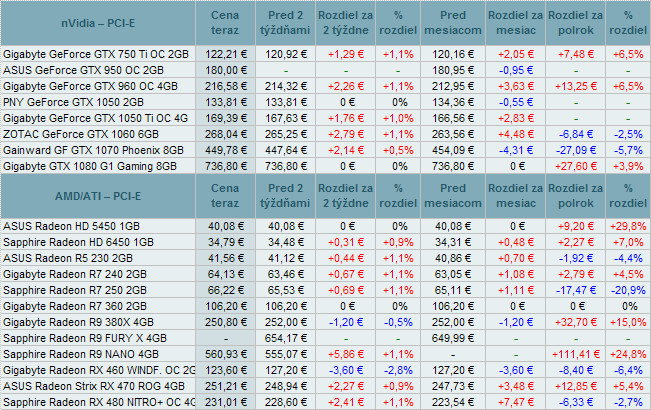Click the 454,09 € month-ago price

point(453,150)
